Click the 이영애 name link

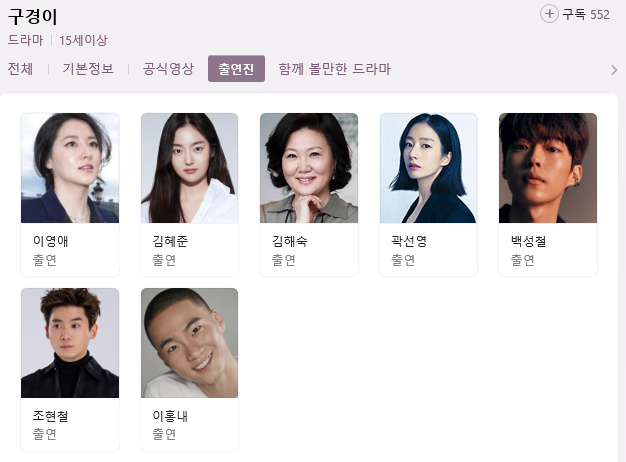tap(51, 241)
